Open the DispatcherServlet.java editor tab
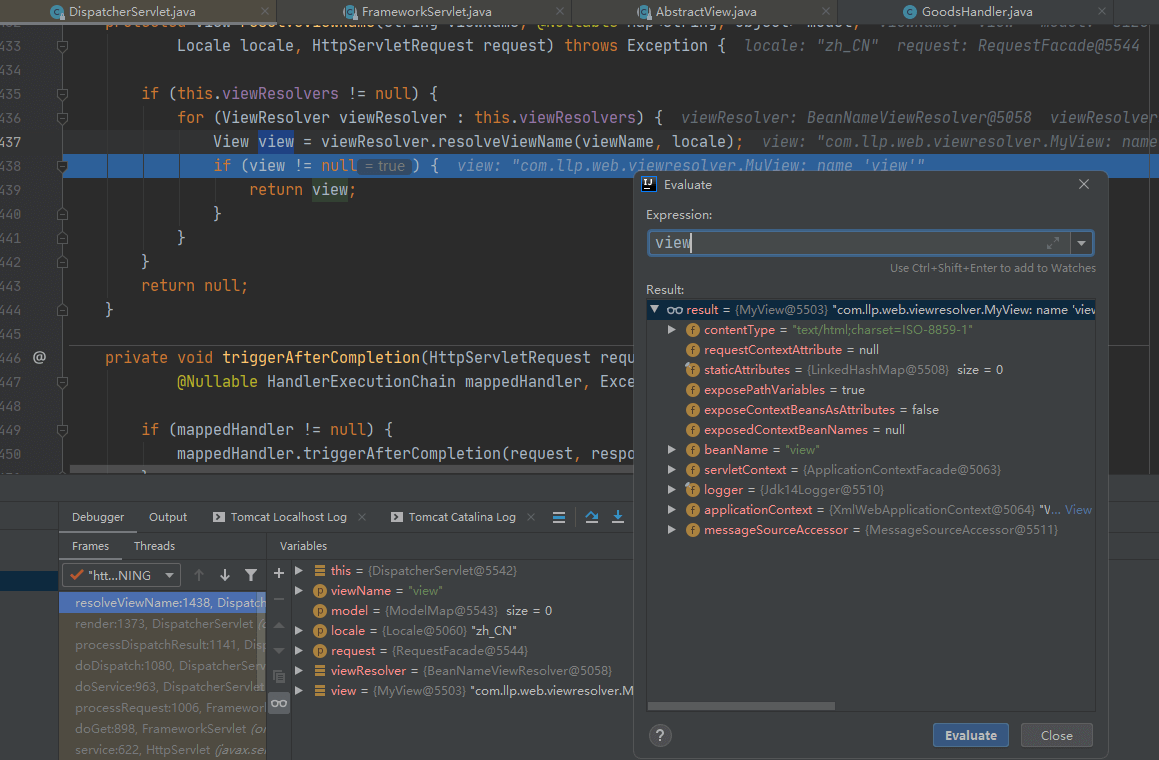 pyautogui.click(x=133, y=12)
